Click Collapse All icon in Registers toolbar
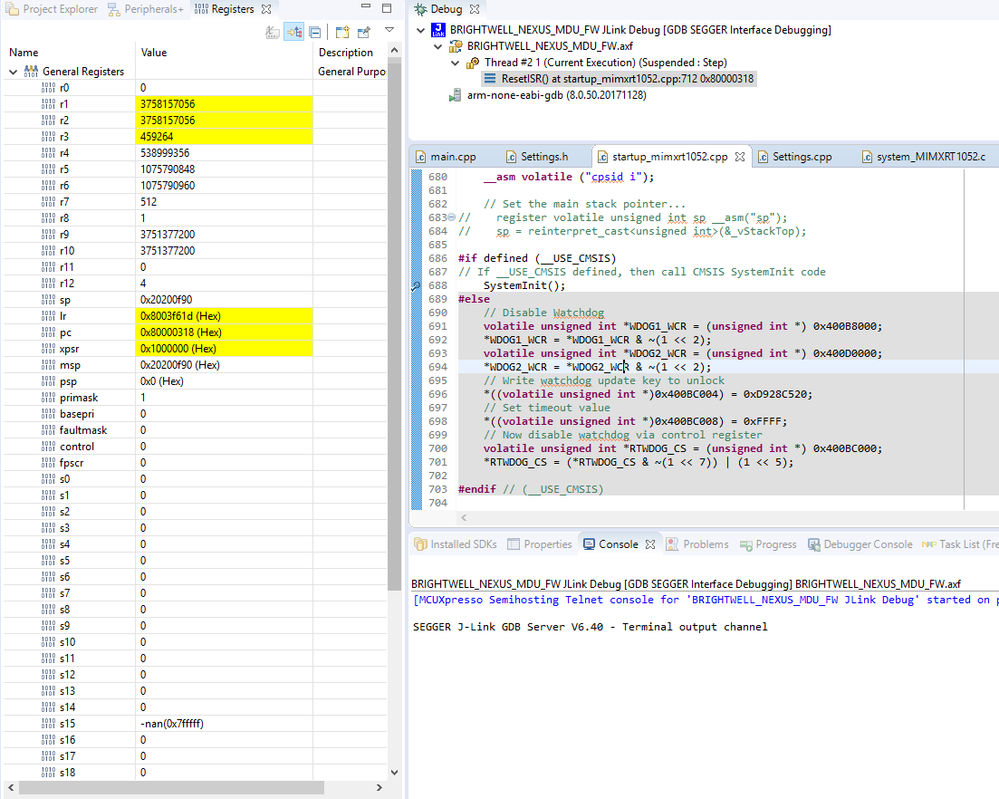The height and width of the screenshot is (799, 999). pyautogui.click(x=316, y=32)
